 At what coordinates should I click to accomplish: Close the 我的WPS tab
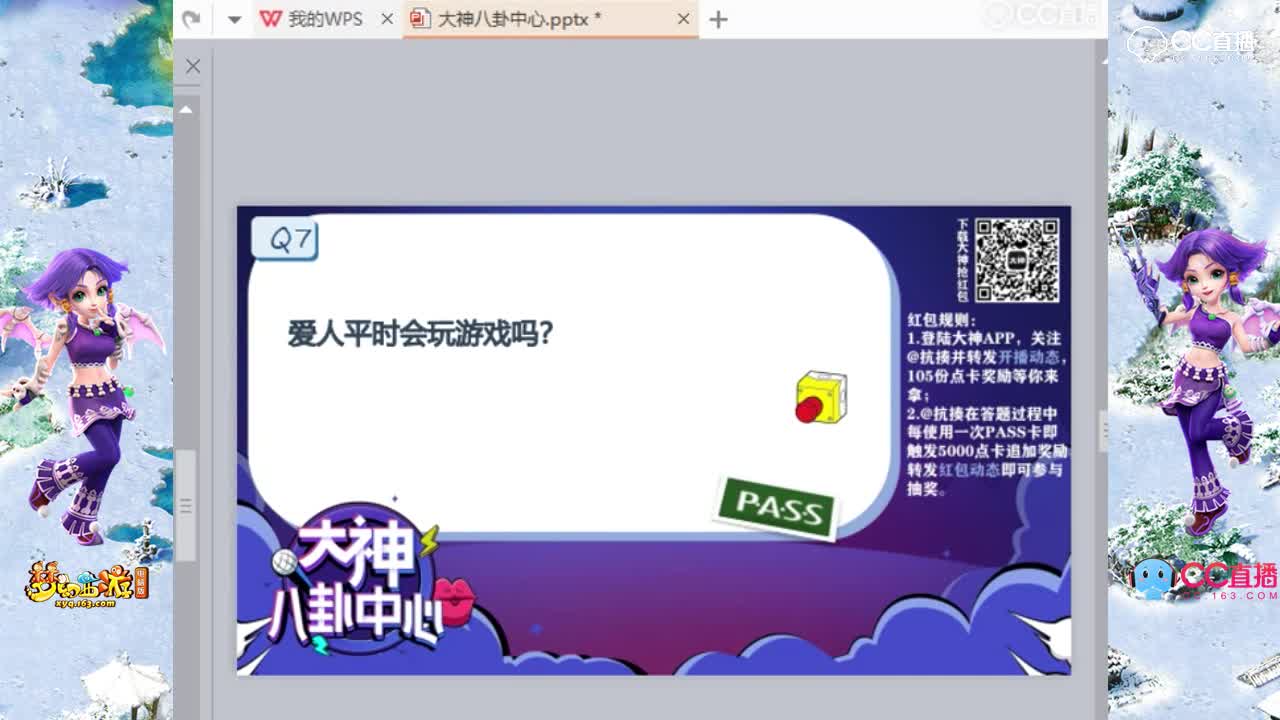387,19
